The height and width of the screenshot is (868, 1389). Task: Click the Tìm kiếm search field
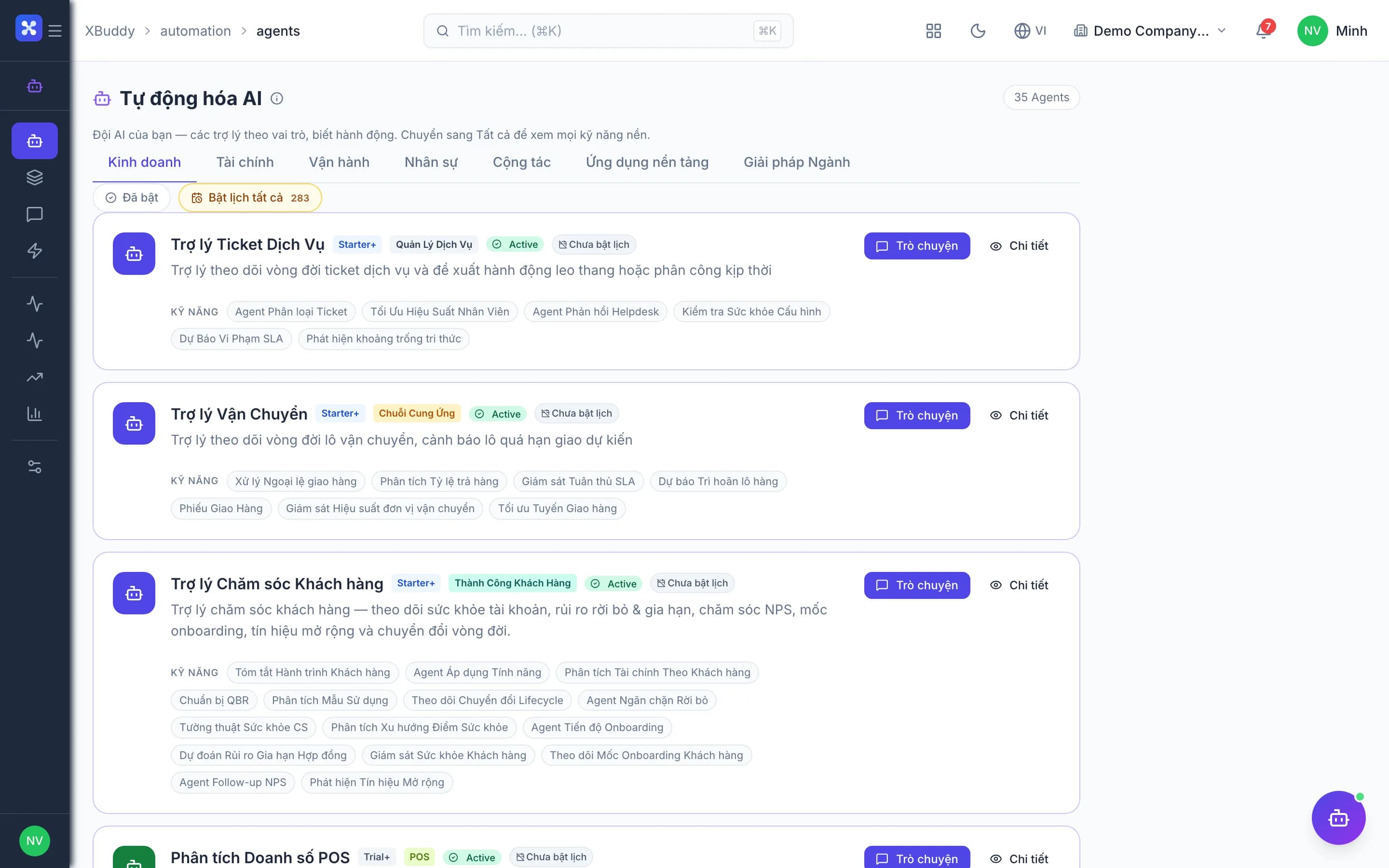608,31
